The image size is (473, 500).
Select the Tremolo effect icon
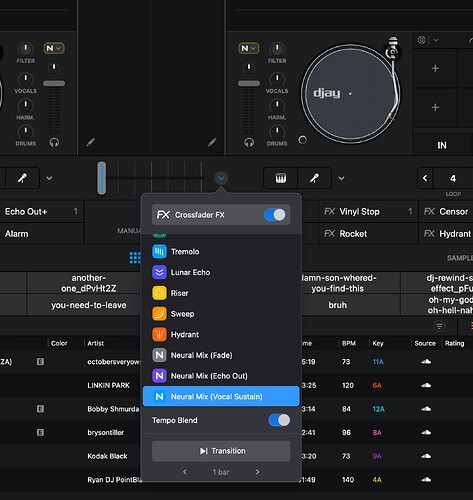pos(159,252)
